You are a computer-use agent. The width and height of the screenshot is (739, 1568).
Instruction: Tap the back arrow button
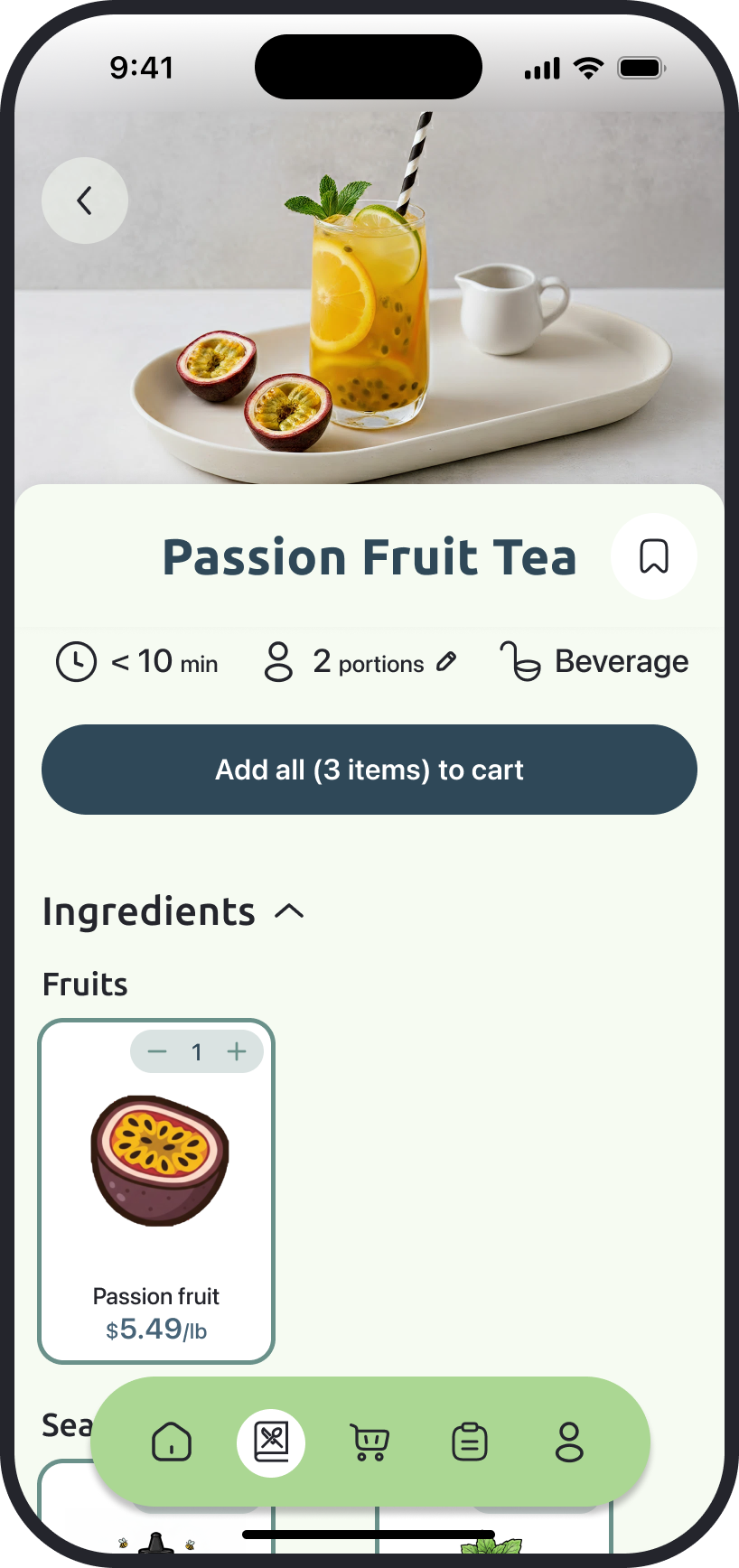[85, 201]
